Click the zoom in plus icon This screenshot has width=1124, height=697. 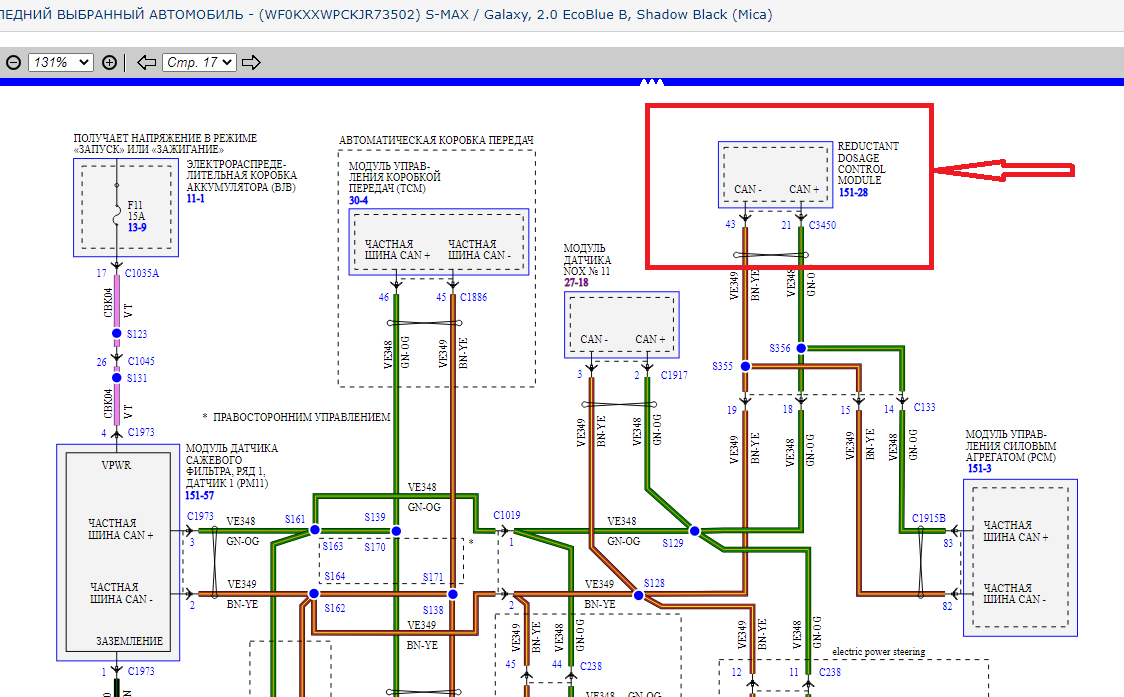click(109, 62)
